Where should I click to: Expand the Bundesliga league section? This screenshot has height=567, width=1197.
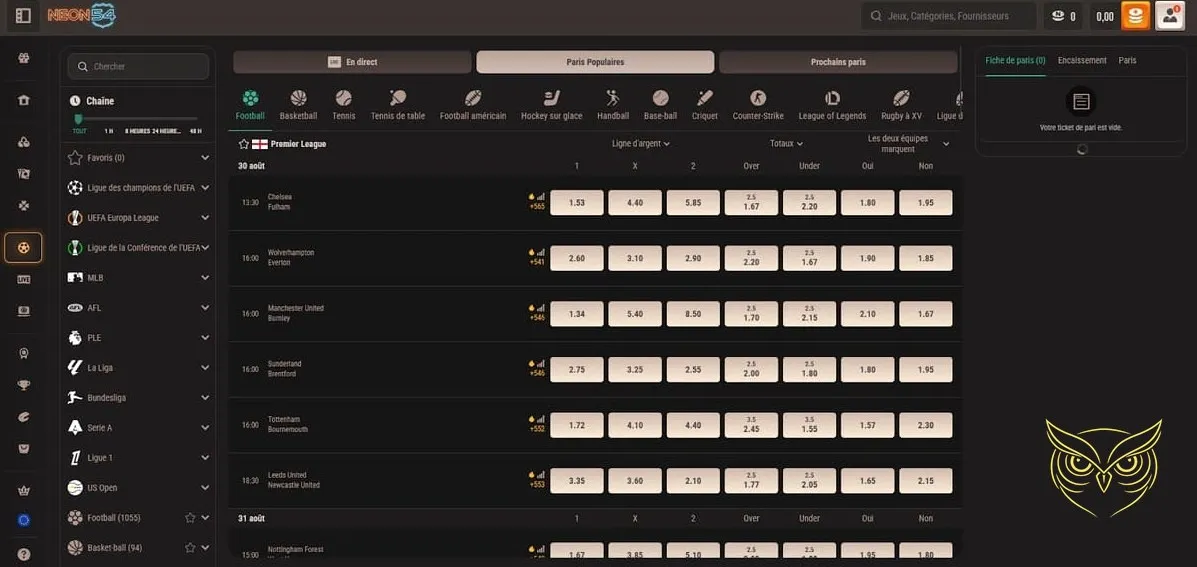pyautogui.click(x=205, y=398)
